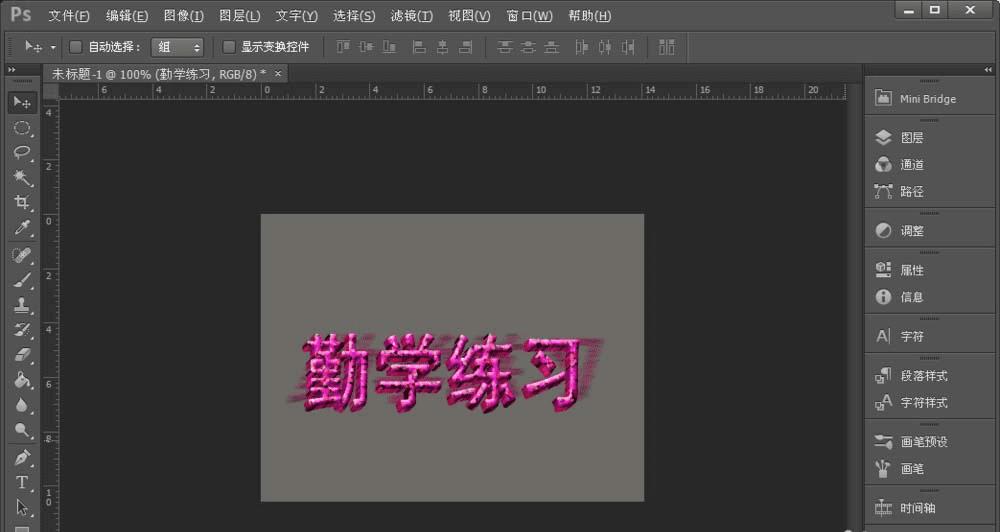Select the Elliptical Marquee tool
Image resolution: width=1000 pixels, height=532 pixels.
click(22, 128)
